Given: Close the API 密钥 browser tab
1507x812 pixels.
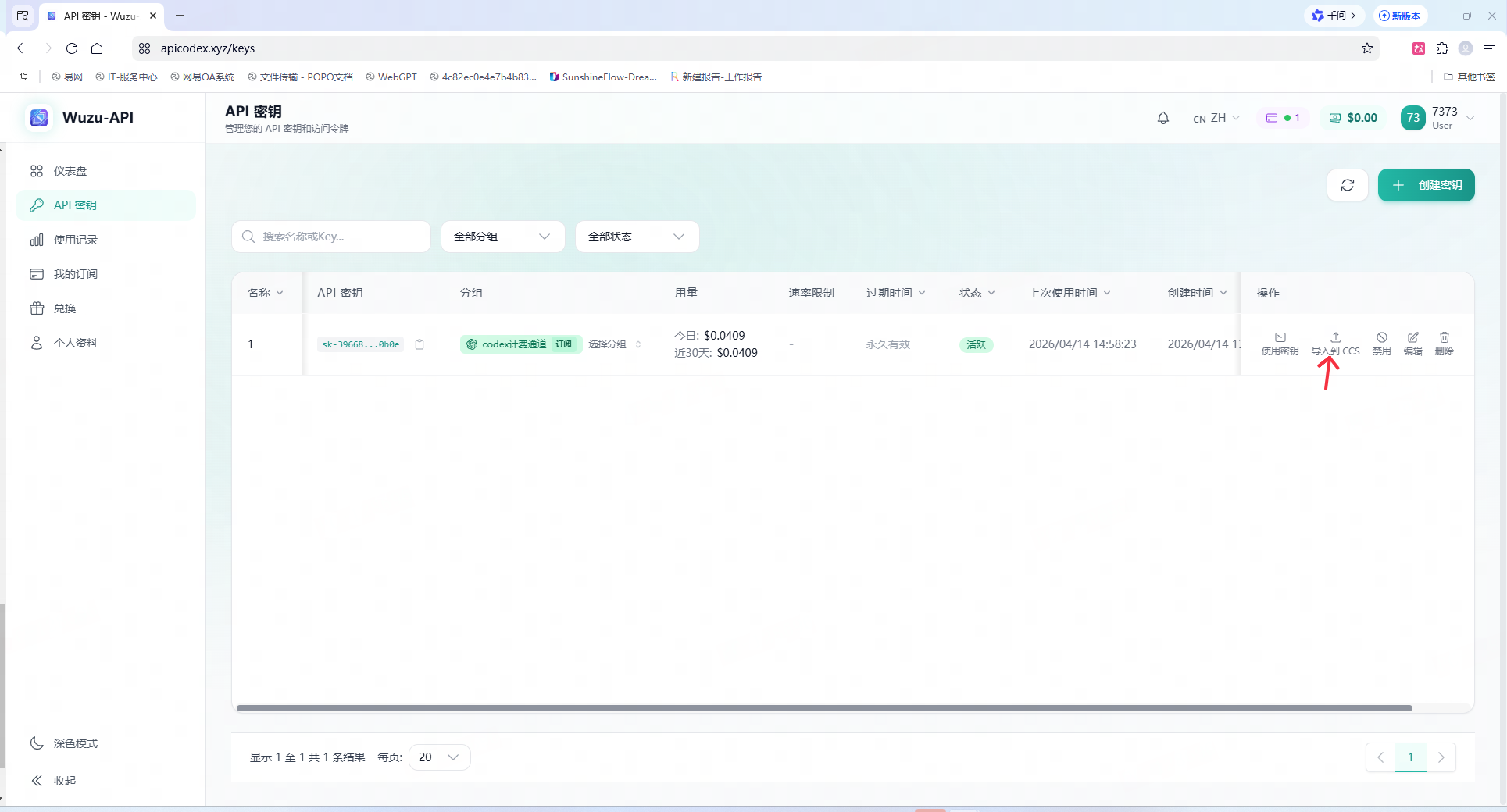Looking at the screenshot, I should 153,16.
